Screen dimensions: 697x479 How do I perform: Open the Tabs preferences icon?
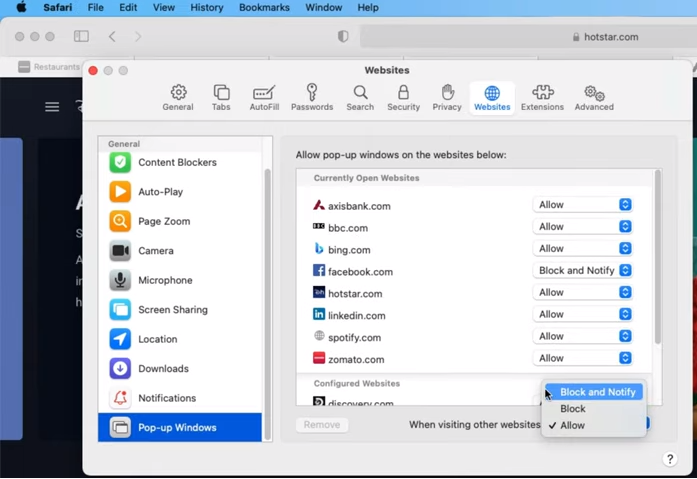221,98
